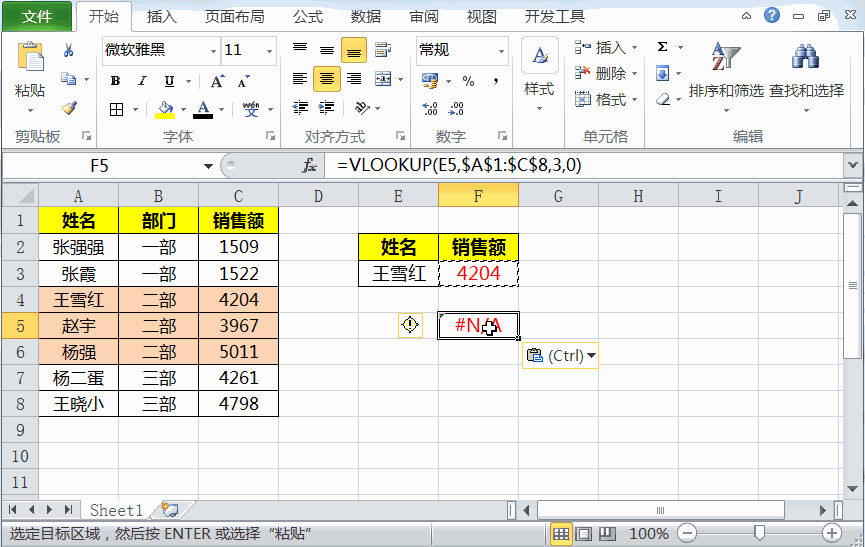The image size is (865, 547).
Task: Click 插入 insert cells button
Action: click(606, 48)
